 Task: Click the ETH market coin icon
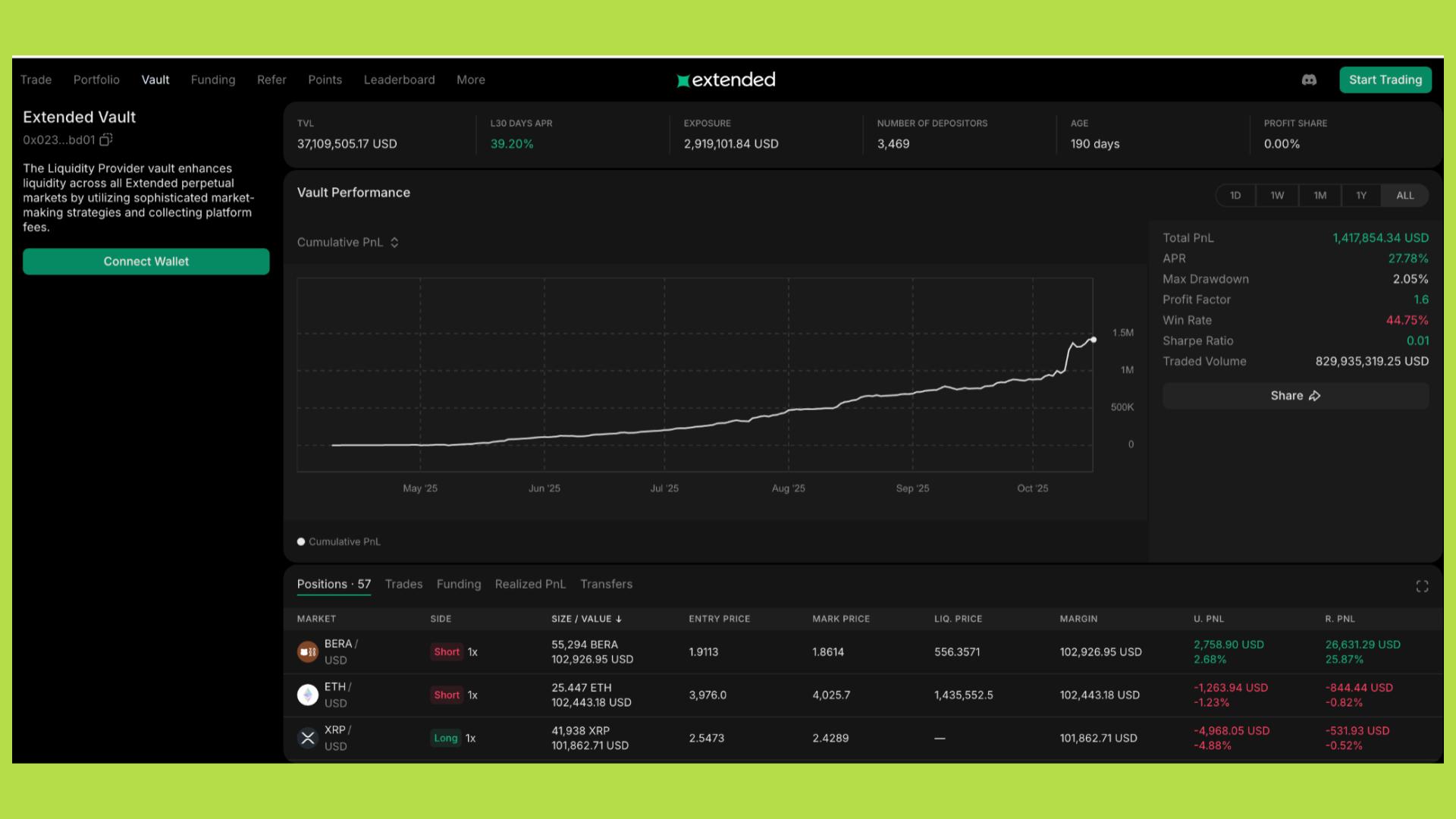307,695
